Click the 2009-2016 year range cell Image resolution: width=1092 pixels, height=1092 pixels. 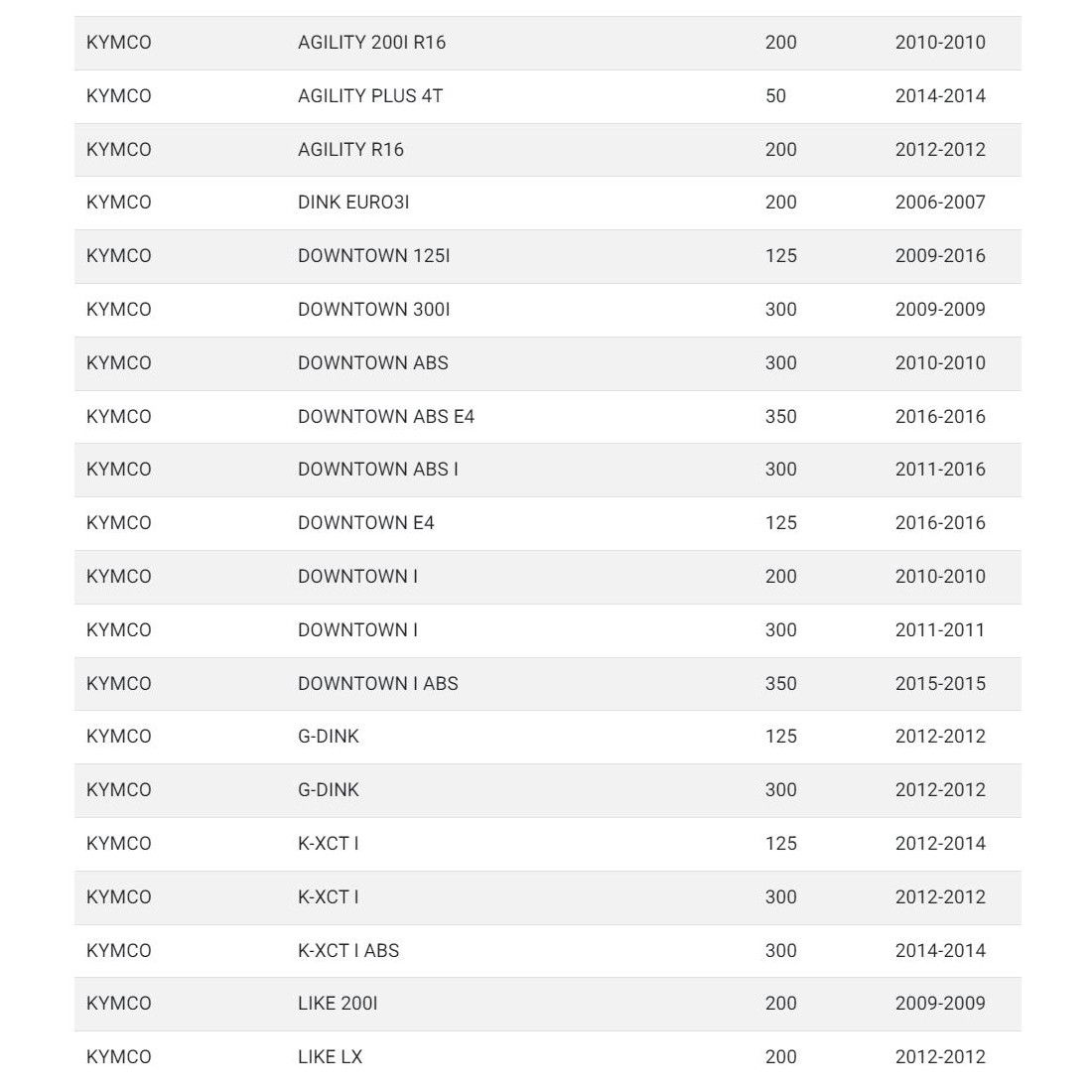tap(940, 256)
